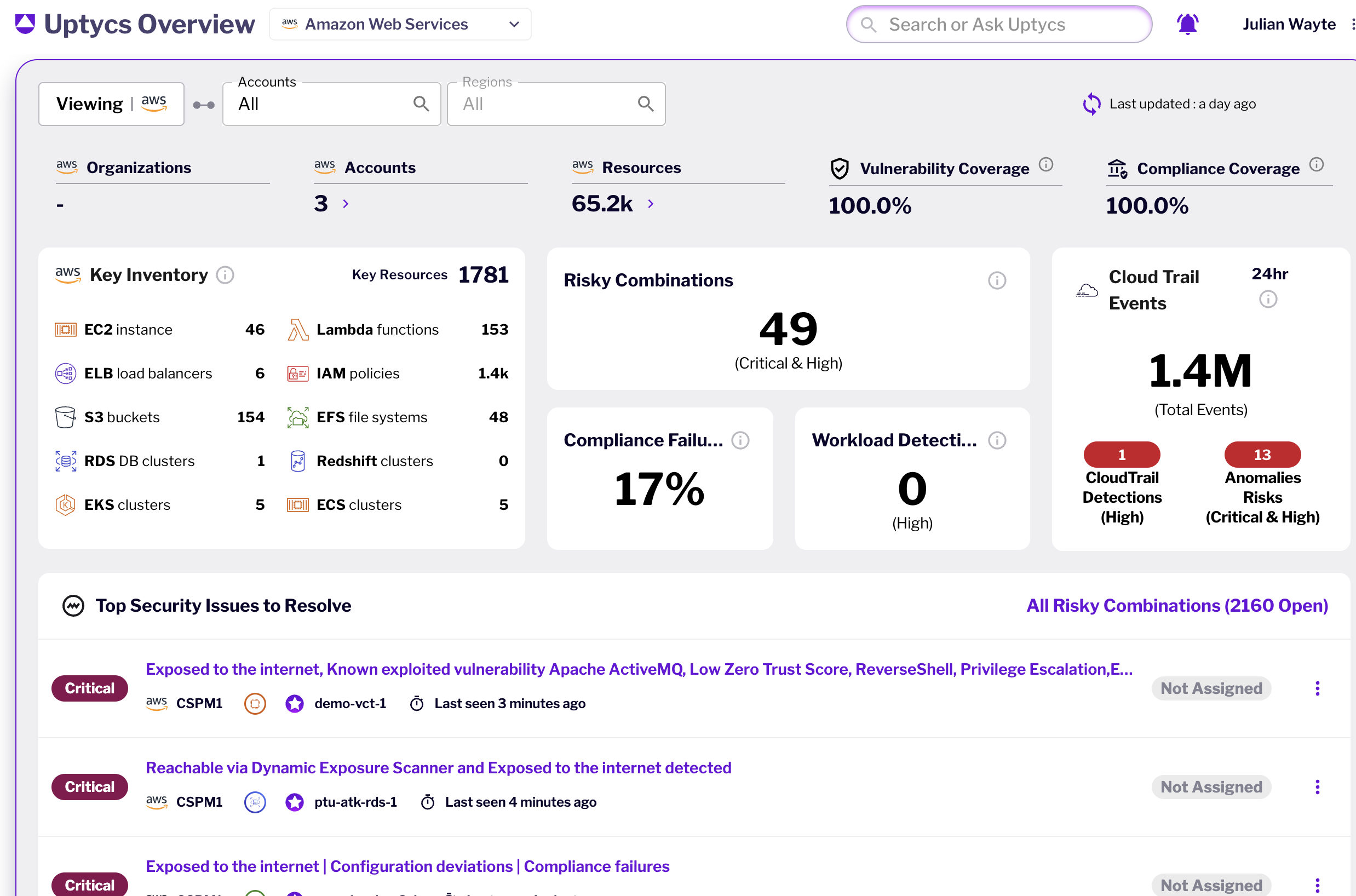Click Key Inventory info icon
The height and width of the screenshot is (896, 1356).
225,275
